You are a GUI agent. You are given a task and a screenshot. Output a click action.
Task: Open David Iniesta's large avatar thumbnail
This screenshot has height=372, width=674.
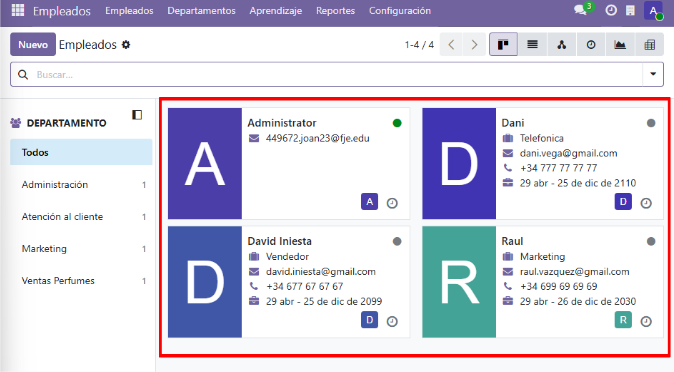(x=205, y=282)
